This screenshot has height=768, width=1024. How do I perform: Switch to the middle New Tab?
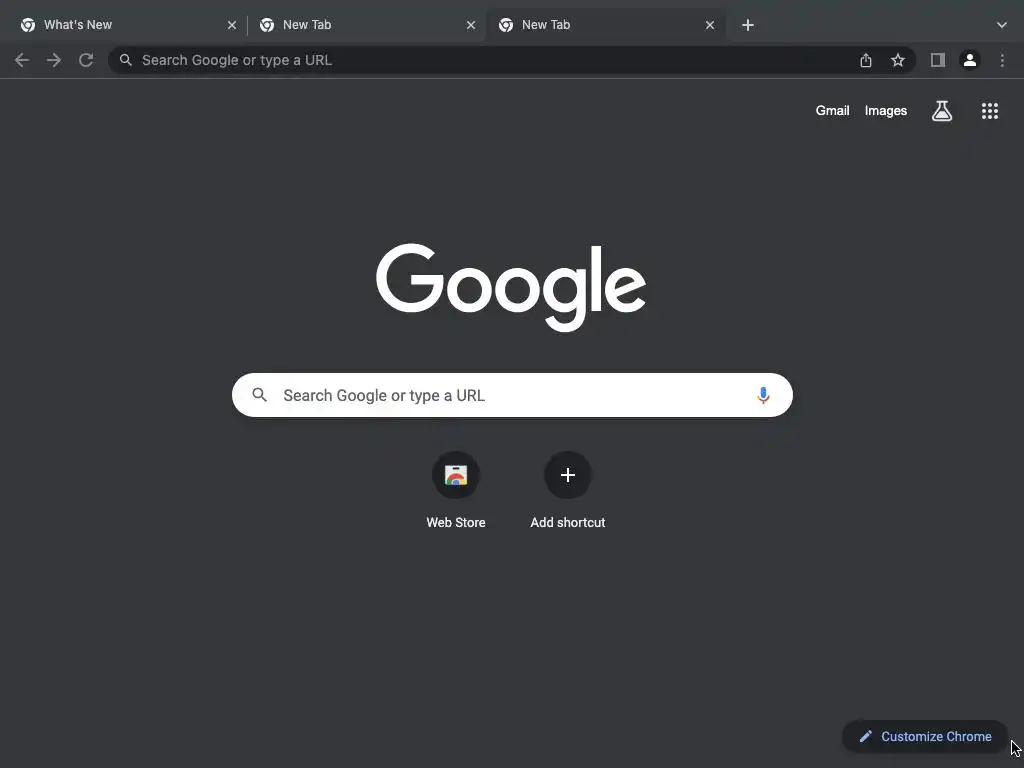point(366,25)
